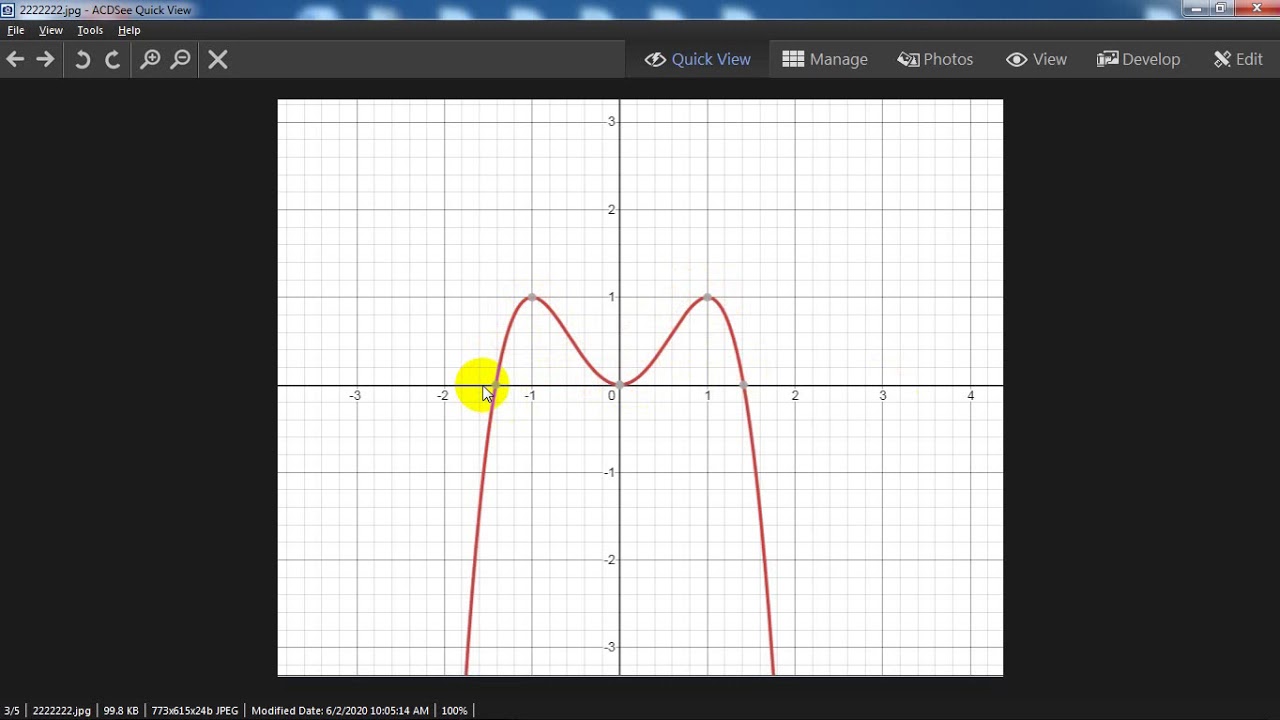Viewport: 1280px width, 720px height.
Task: Open the Help menu
Action: (x=129, y=30)
